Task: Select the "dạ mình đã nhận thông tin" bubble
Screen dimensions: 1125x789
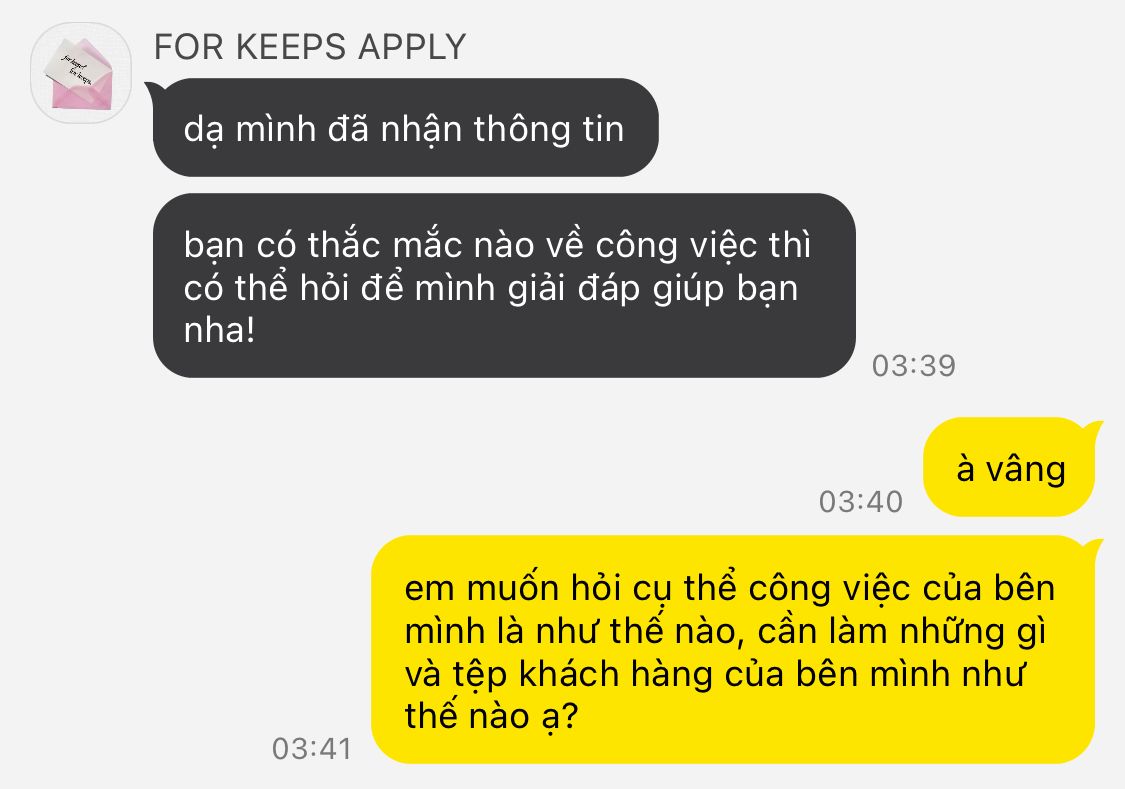Action: click(405, 128)
